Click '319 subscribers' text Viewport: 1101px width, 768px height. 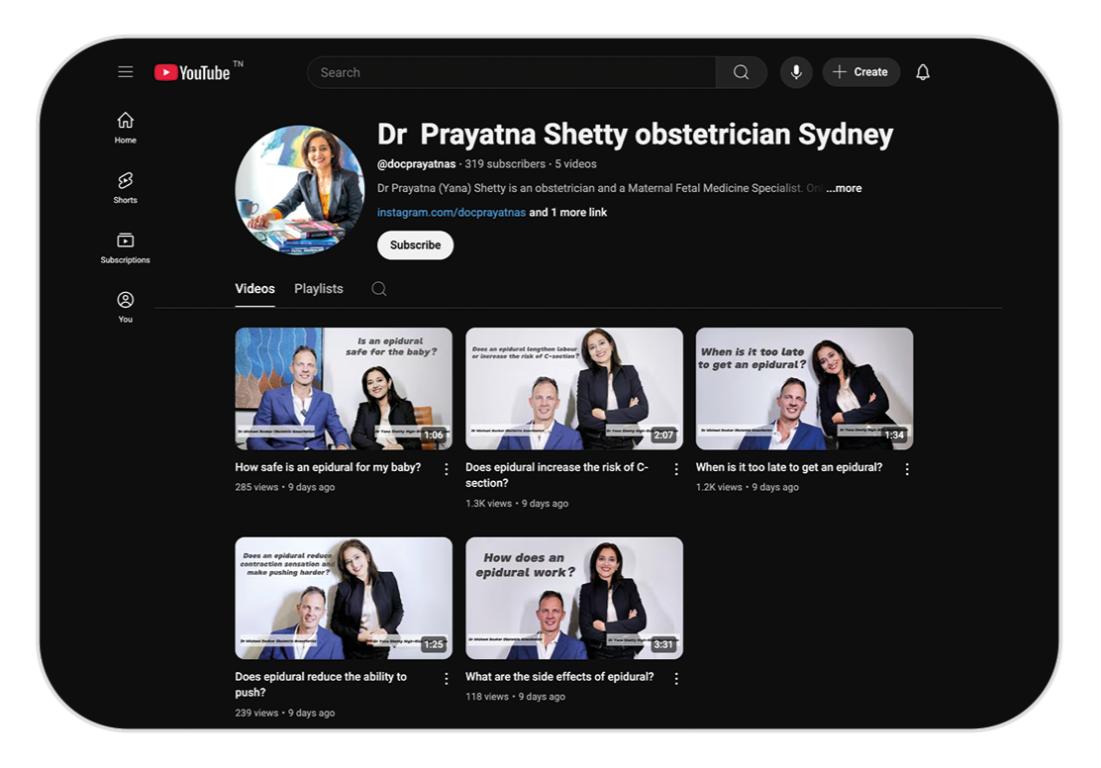[x=505, y=164]
